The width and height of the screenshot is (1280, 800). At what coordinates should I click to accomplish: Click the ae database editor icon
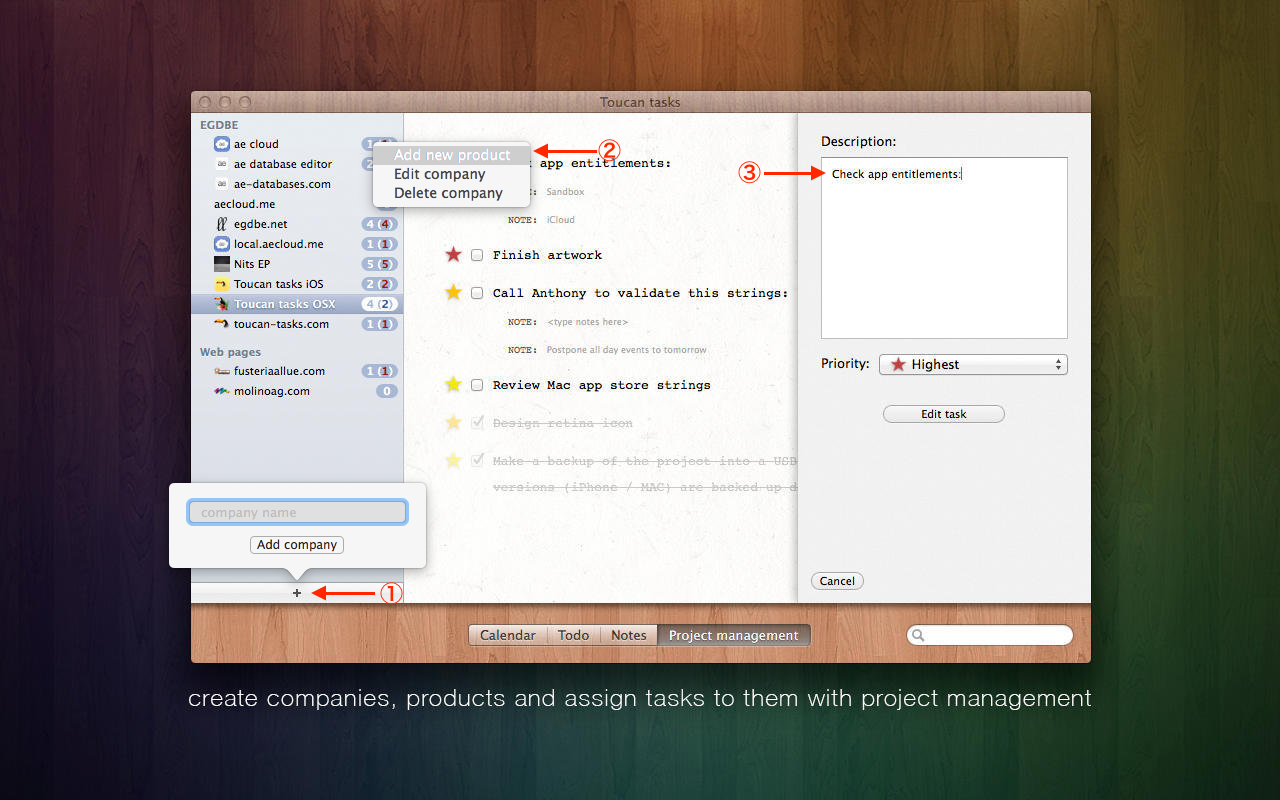point(222,164)
